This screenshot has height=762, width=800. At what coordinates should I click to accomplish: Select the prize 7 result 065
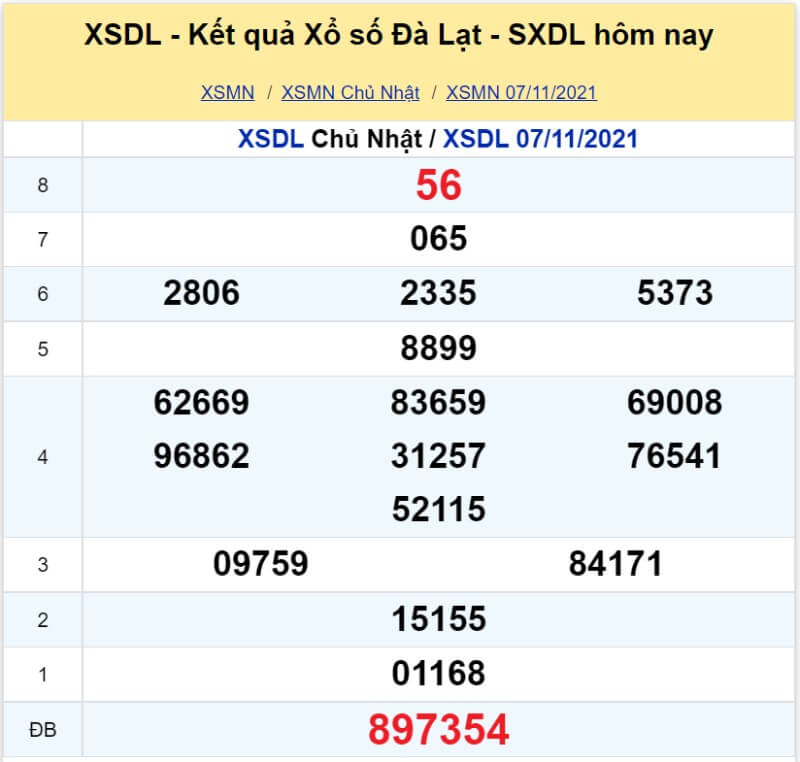pos(439,238)
